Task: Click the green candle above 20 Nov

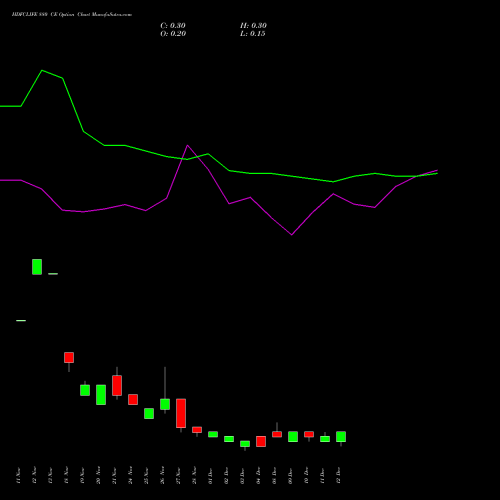Action: 101,395
